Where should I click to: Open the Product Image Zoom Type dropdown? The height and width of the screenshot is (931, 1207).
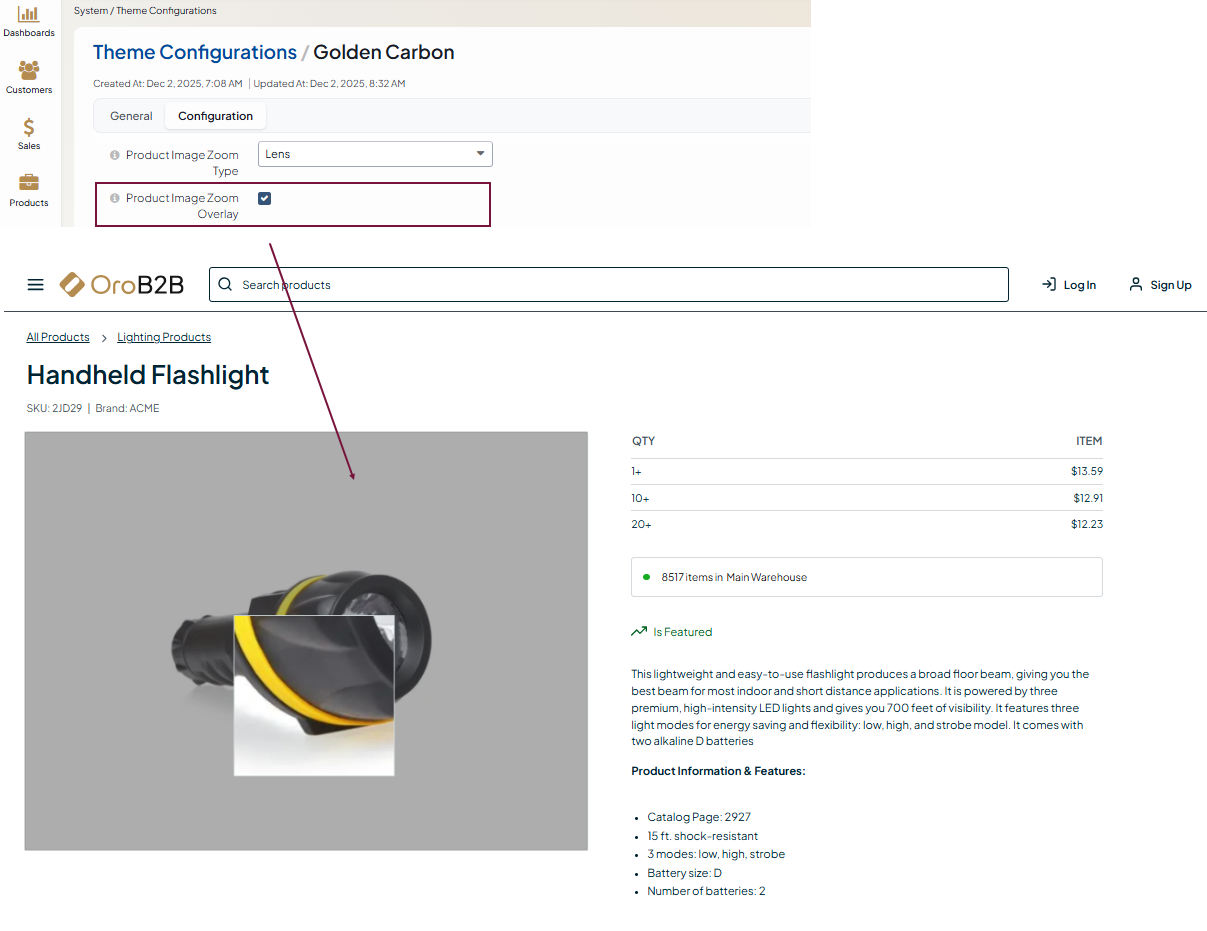(375, 154)
